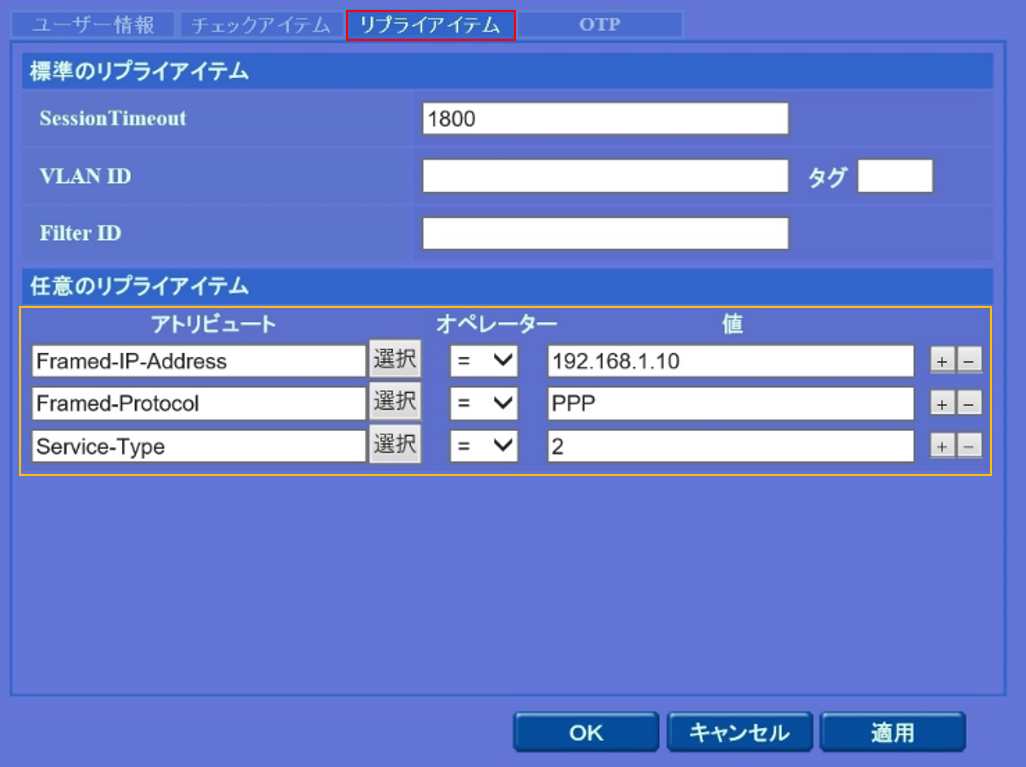The height and width of the screenshot is (767, 1026).
Task: Remove the Framed-Protocol row
Action: pyautogui.click(x=969, y=403)
